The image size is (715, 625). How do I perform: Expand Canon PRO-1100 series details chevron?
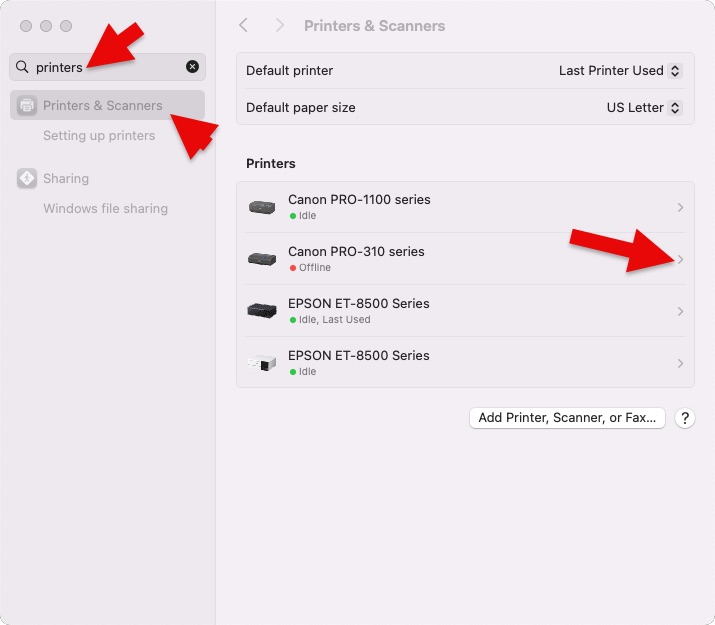[x=680, y=207]
